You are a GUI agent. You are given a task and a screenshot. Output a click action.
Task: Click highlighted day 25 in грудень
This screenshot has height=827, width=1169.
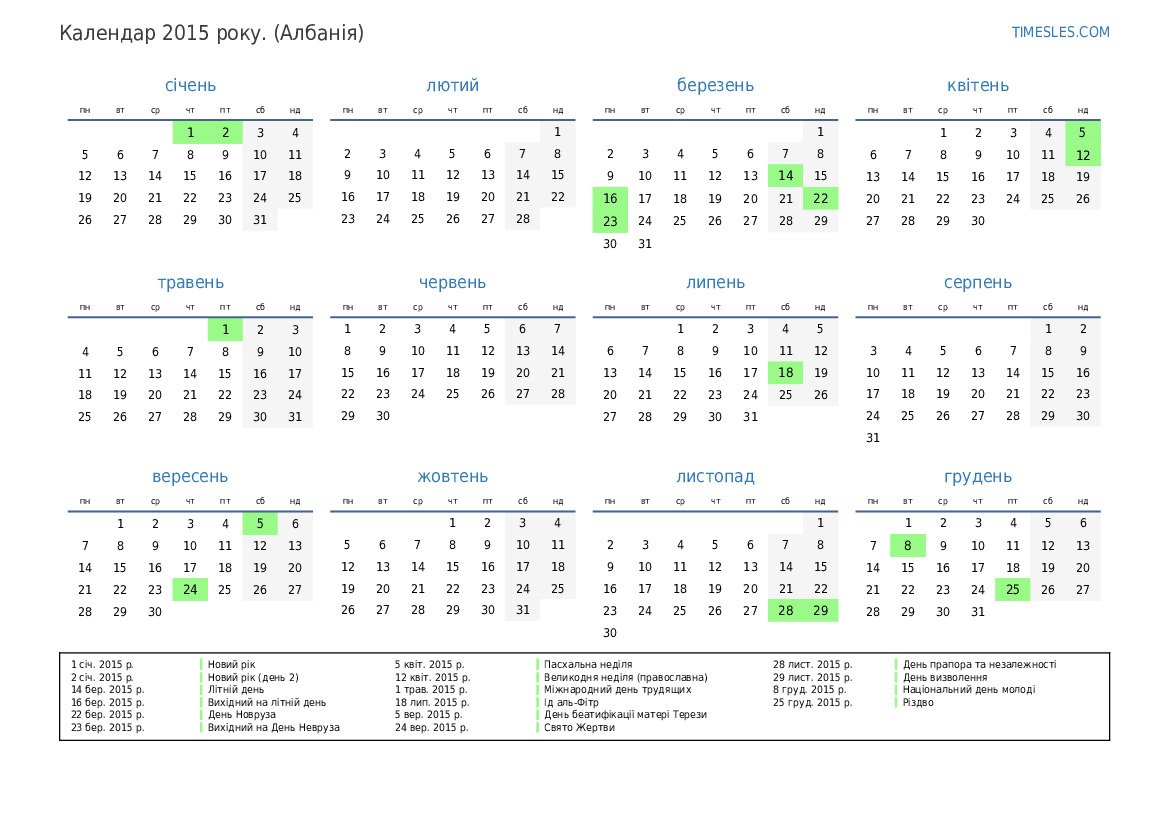(x=1013, y=590)
